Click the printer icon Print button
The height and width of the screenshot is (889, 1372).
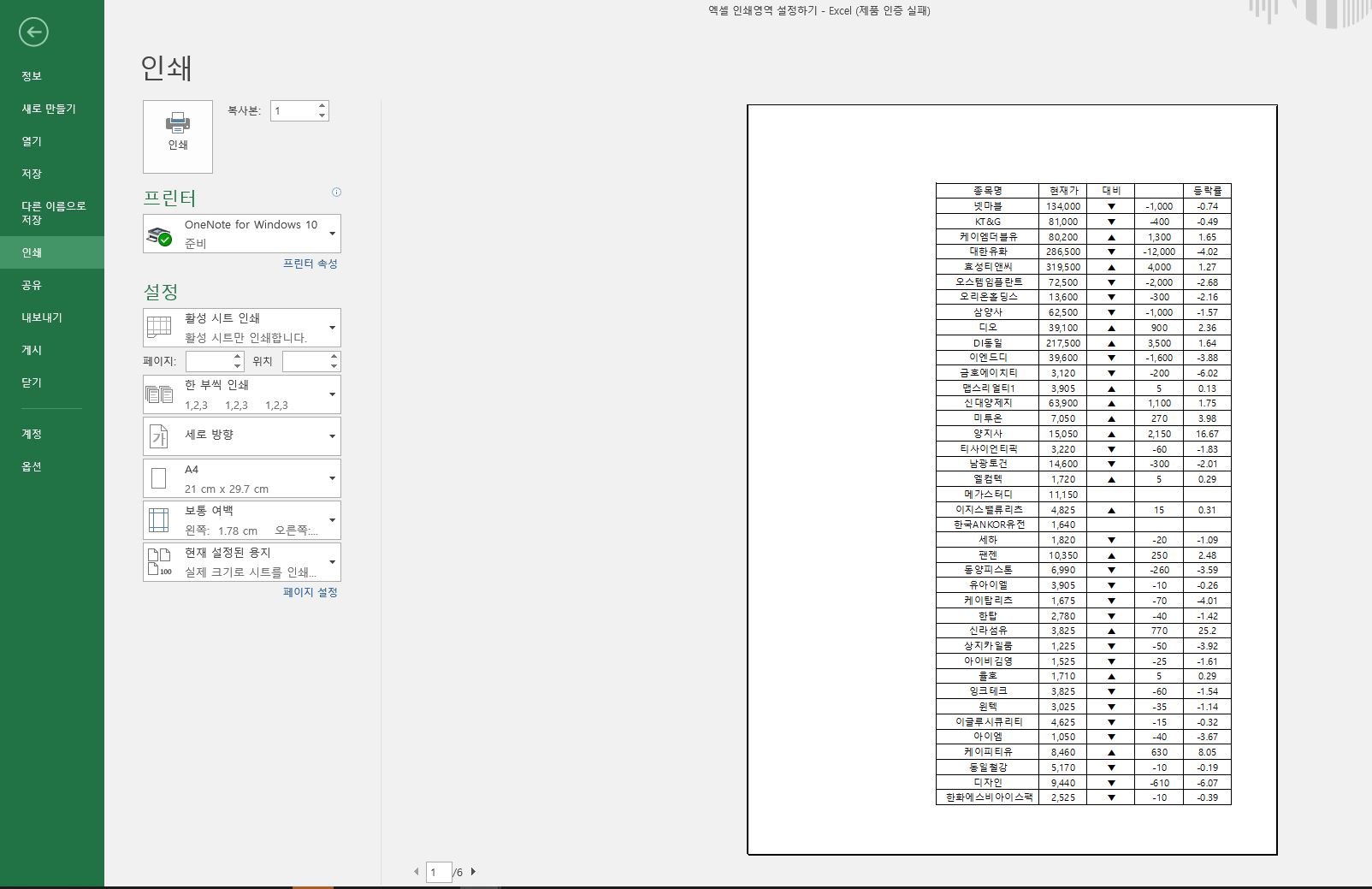coord(178,137)
